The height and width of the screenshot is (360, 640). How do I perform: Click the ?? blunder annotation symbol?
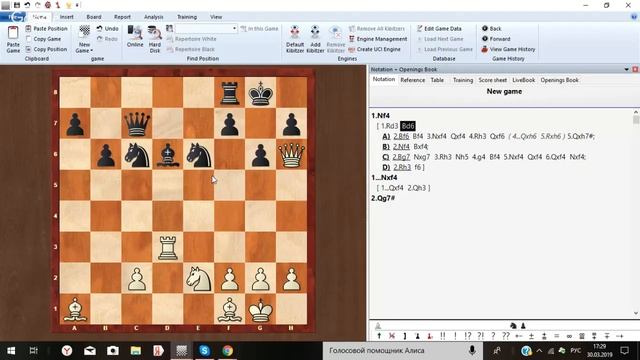pos(506,336)
